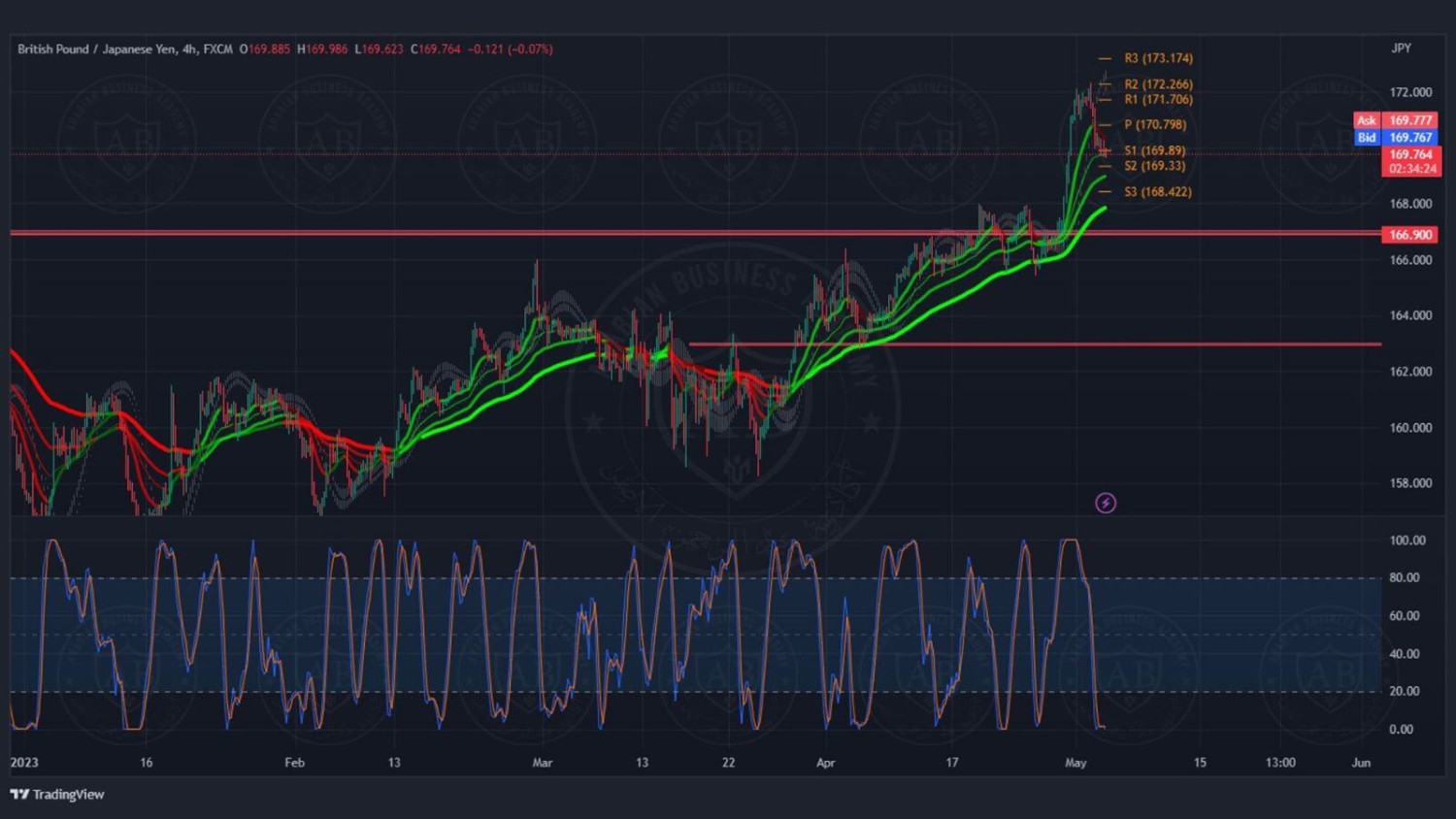Image resolution: width=1456 pixels, height=819 pixels.
Task: Click the 2023 time axis label
Action: tap(24, 763)
